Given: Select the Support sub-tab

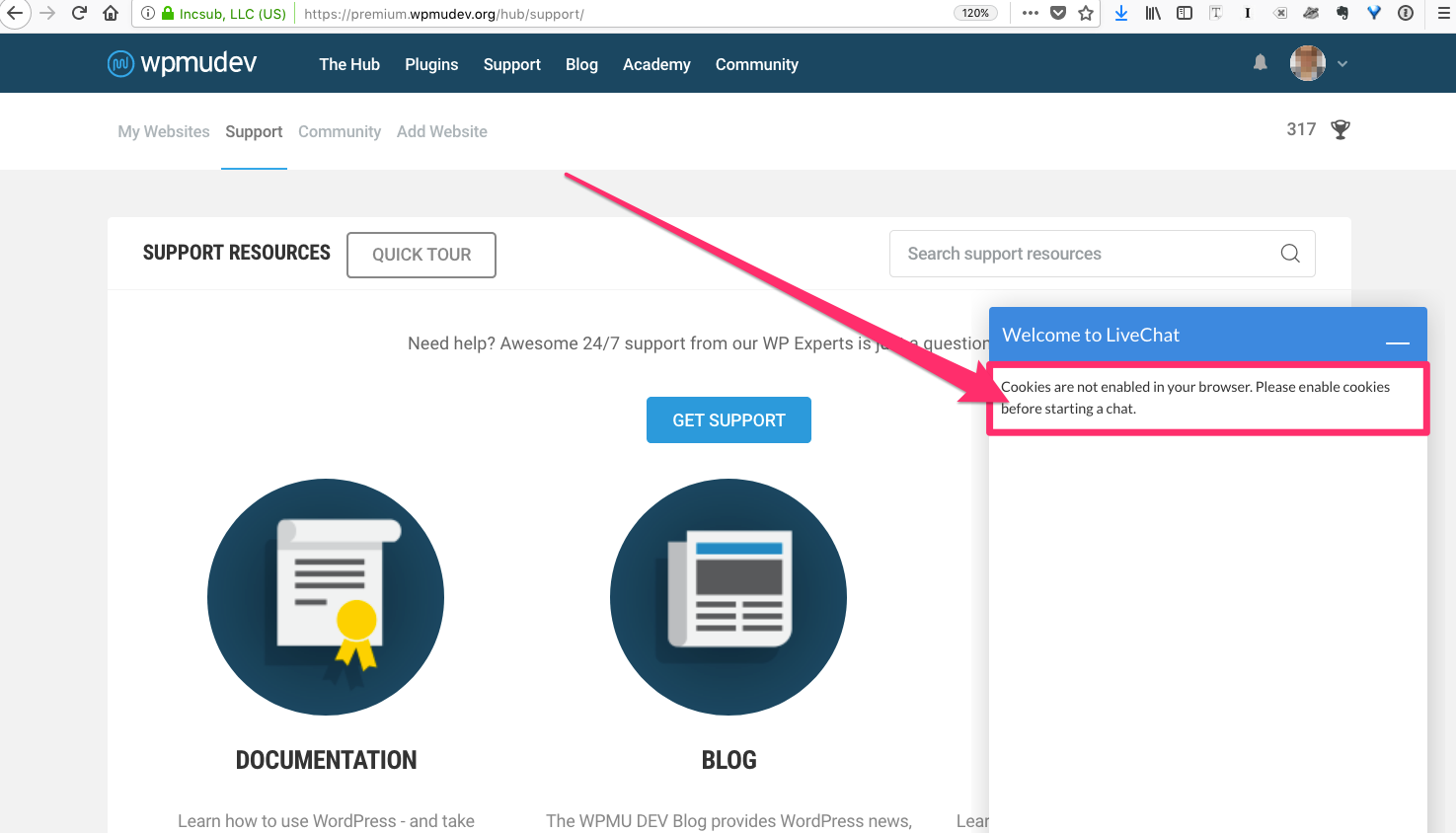Looking at the screenshot, I should point(254,131).
